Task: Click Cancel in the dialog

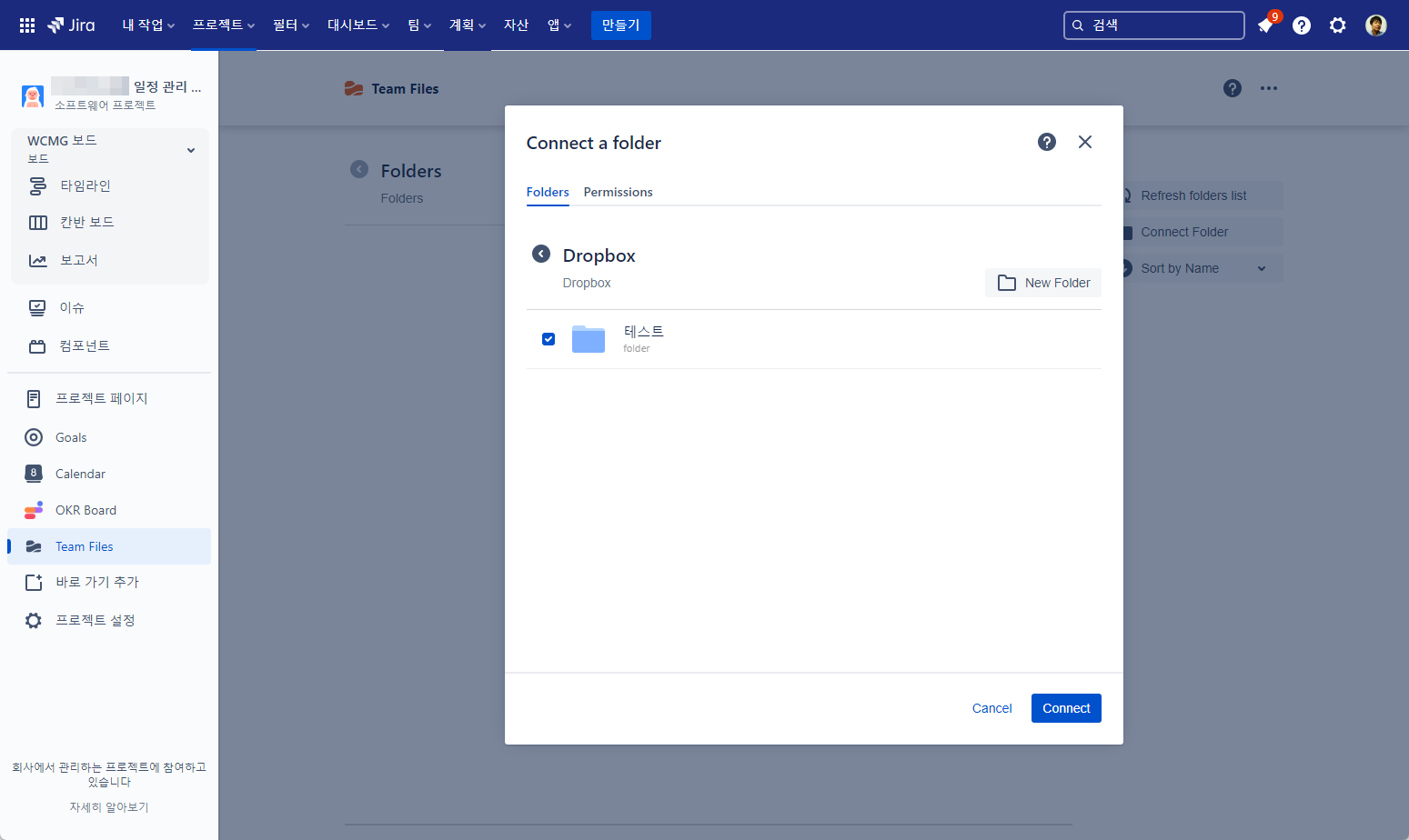Action: click(991, 708)
